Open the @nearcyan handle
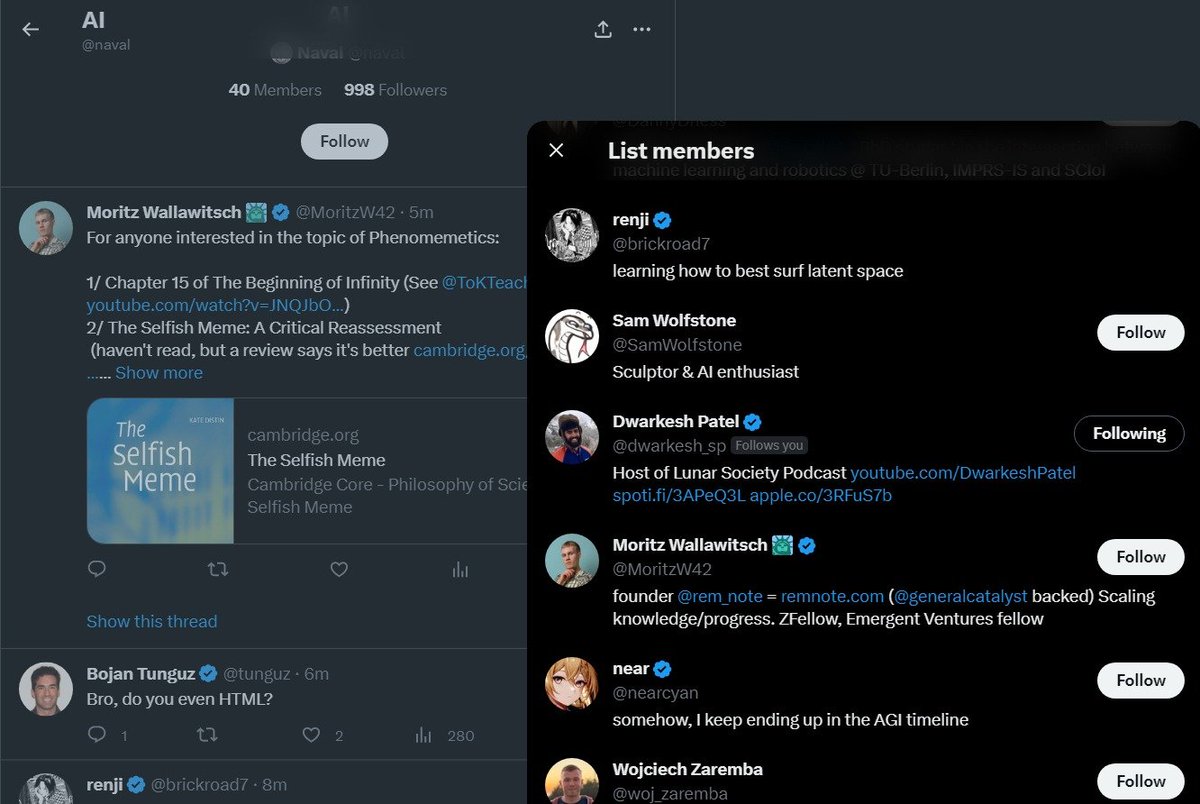 pos(655,692)
